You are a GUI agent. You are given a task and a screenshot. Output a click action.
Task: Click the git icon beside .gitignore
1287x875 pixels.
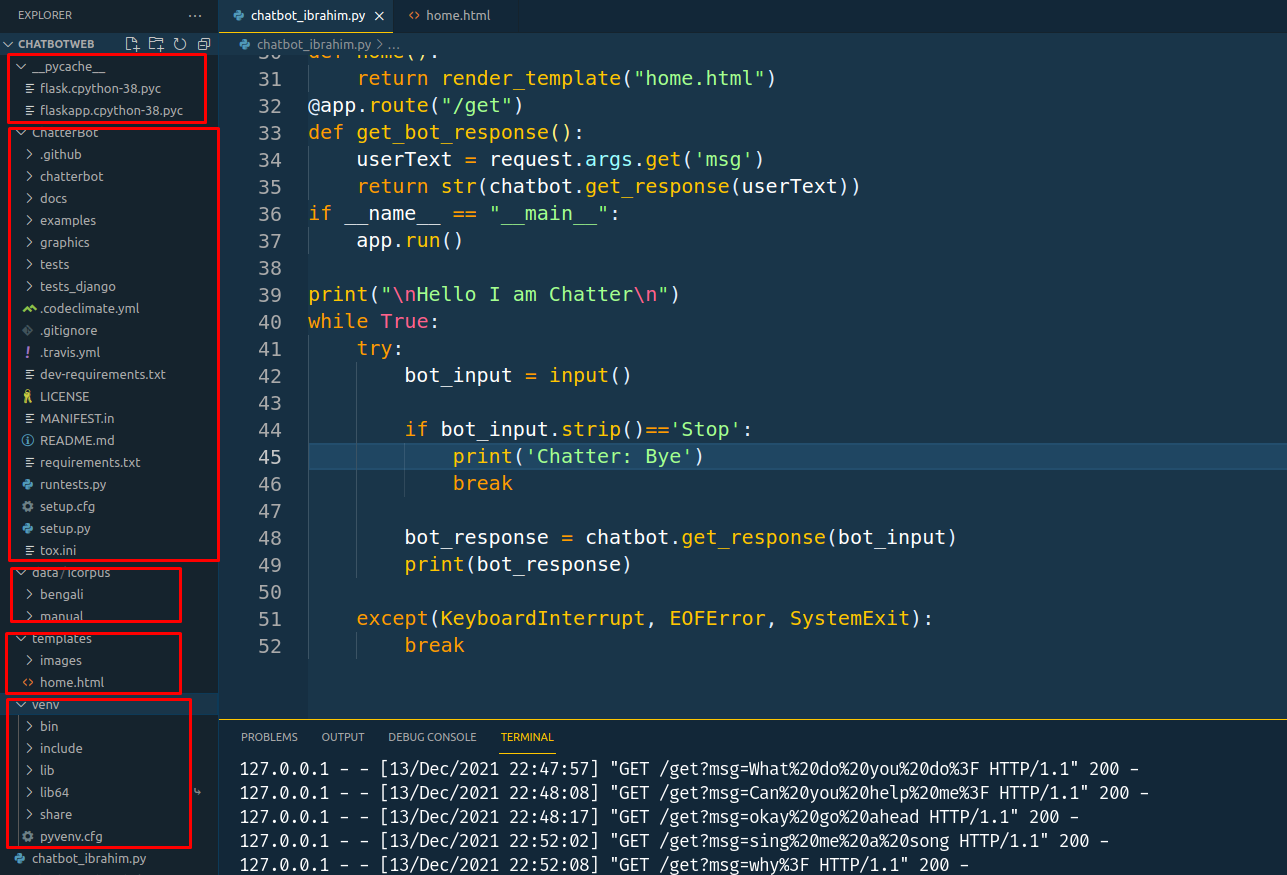click(x=28, y=330)
